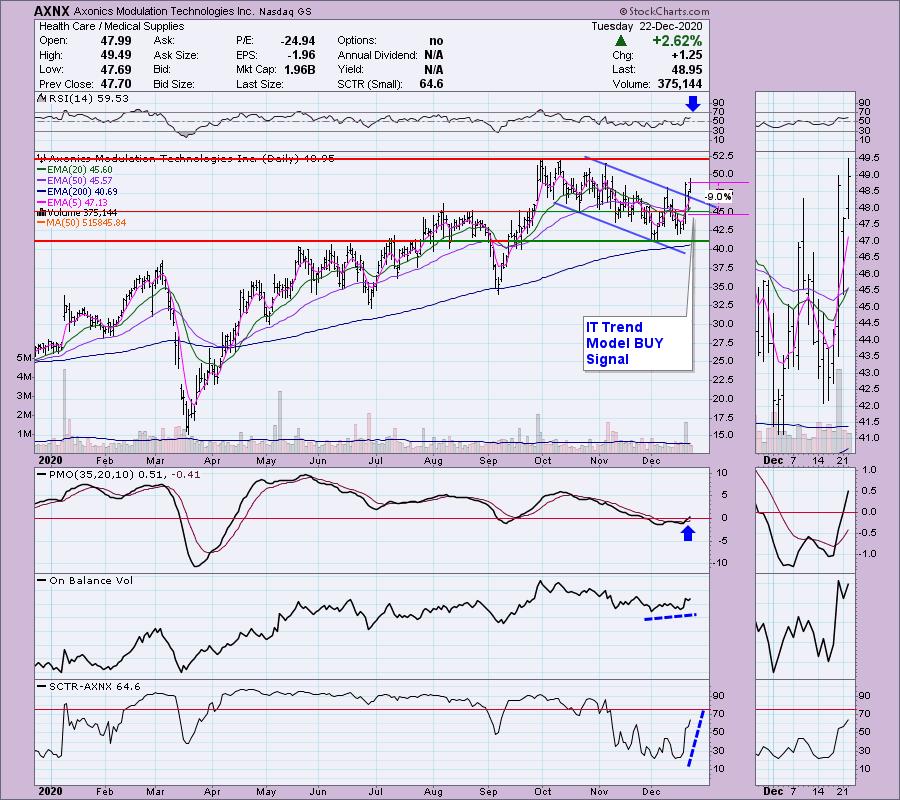The height and width of the screenshot is (800, 900).
Task: Click the 21 date label under the zoomed price panel
Action: tap(843, 460)
